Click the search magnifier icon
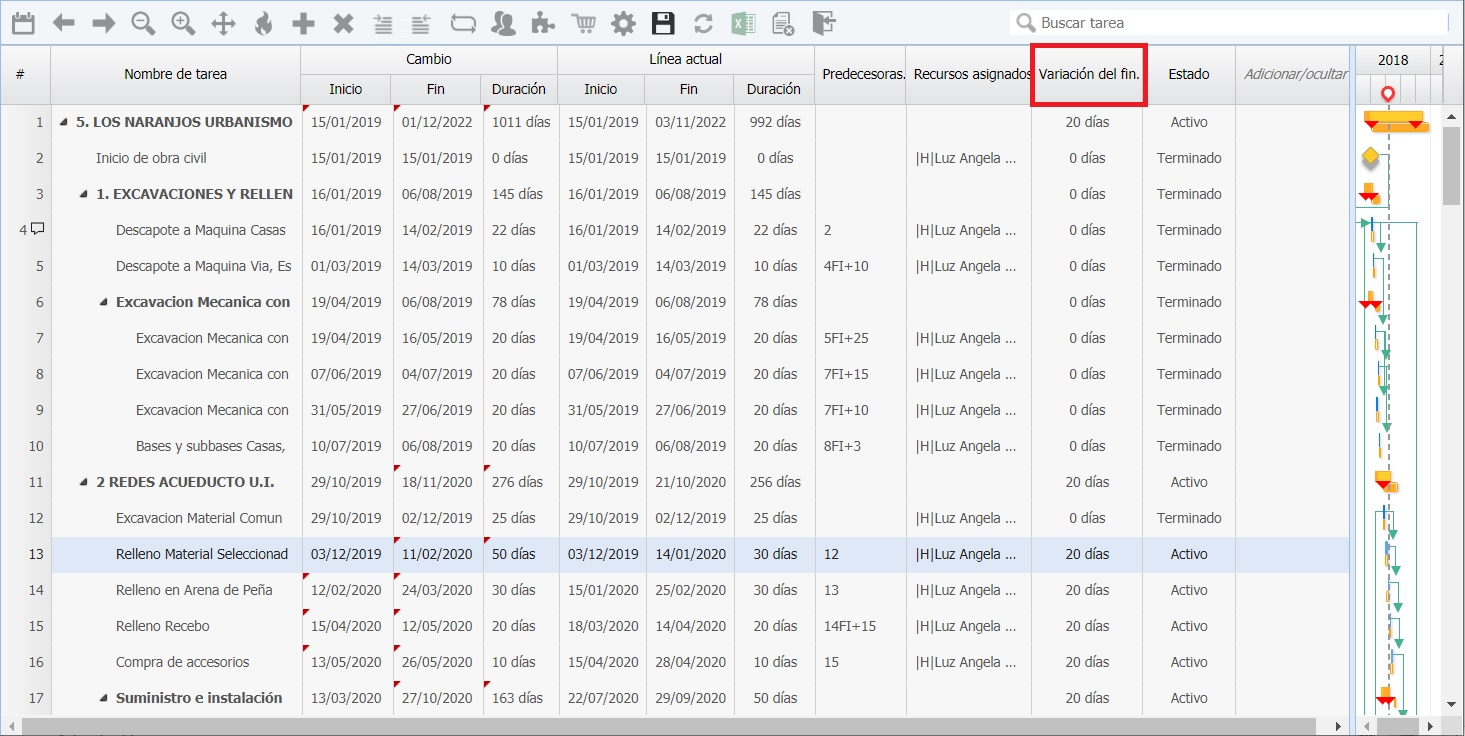The height and width of the screenshot is (736, 1465). point(1025,22)
